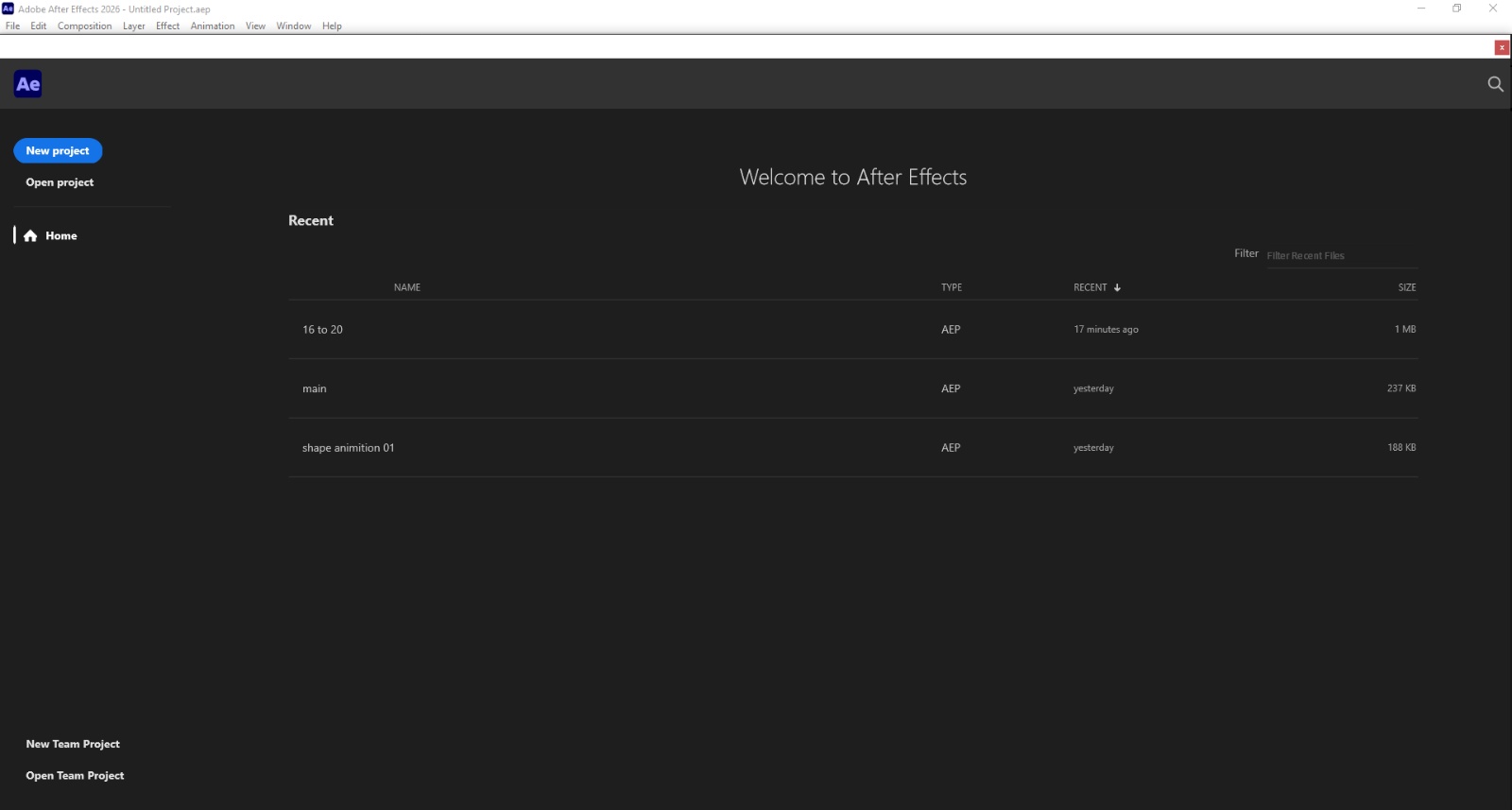The image size is (1512, 810).
Task: Click Open Team Project
Action: click(x=75, y=776)
